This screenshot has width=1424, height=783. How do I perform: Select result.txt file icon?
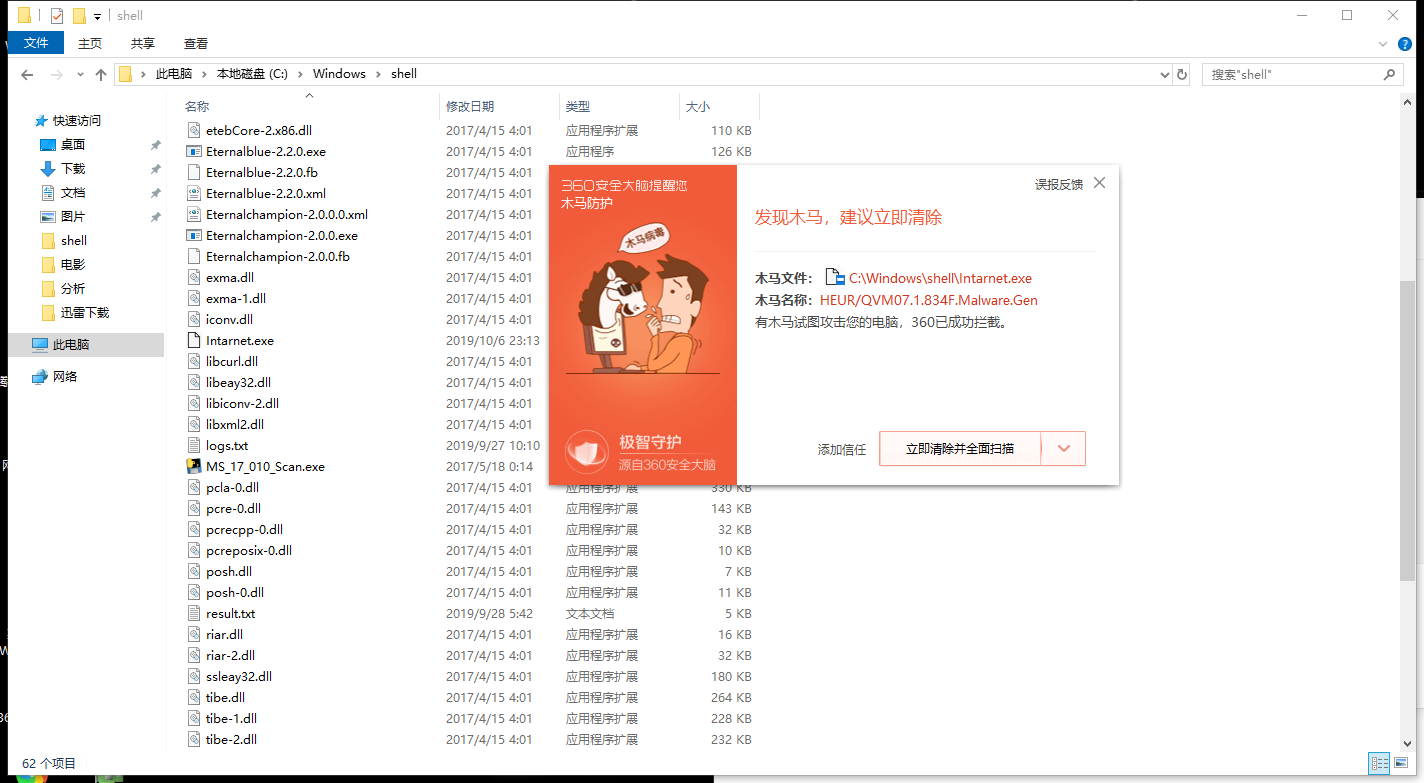[195, 613]
